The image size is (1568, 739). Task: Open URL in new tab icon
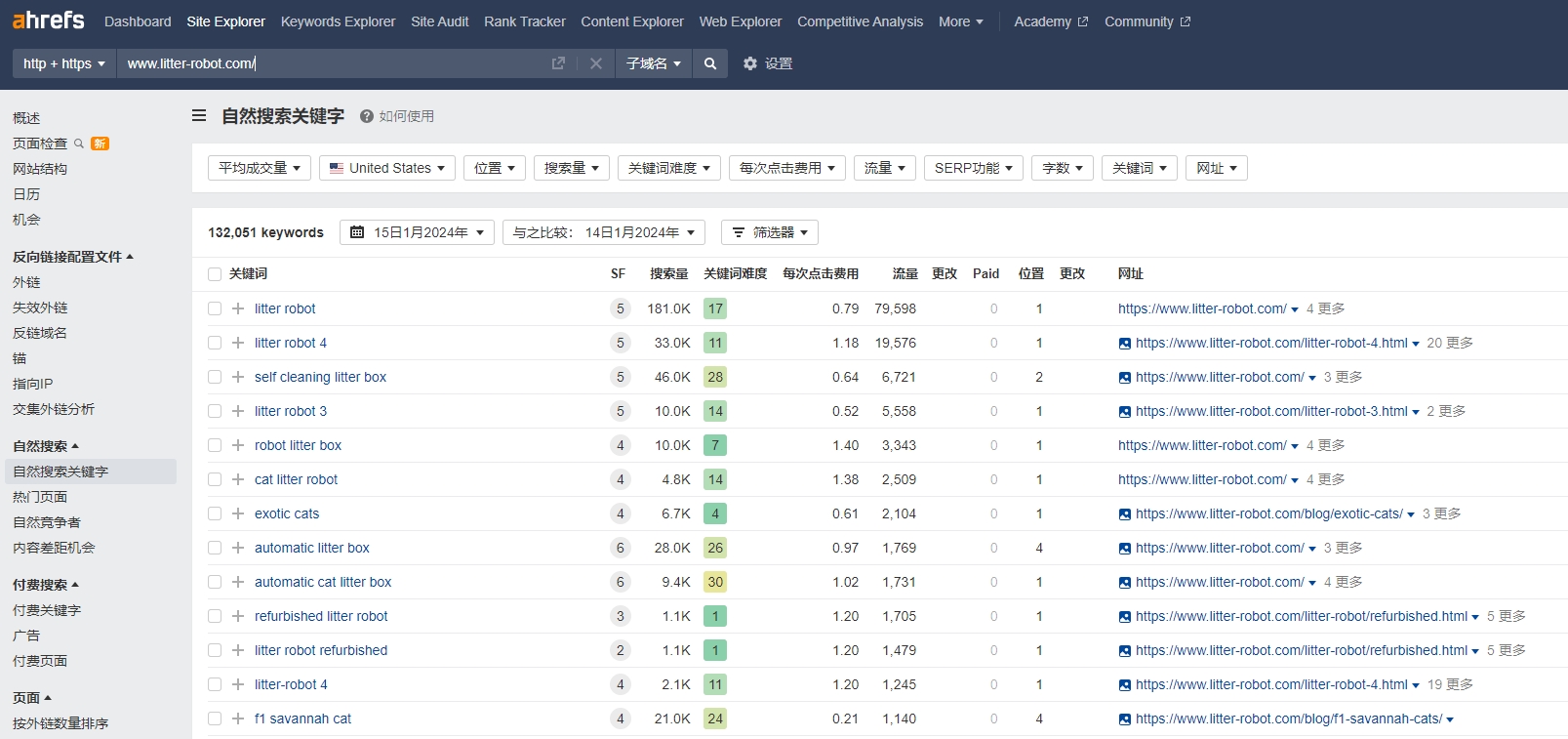pos(558,63)
